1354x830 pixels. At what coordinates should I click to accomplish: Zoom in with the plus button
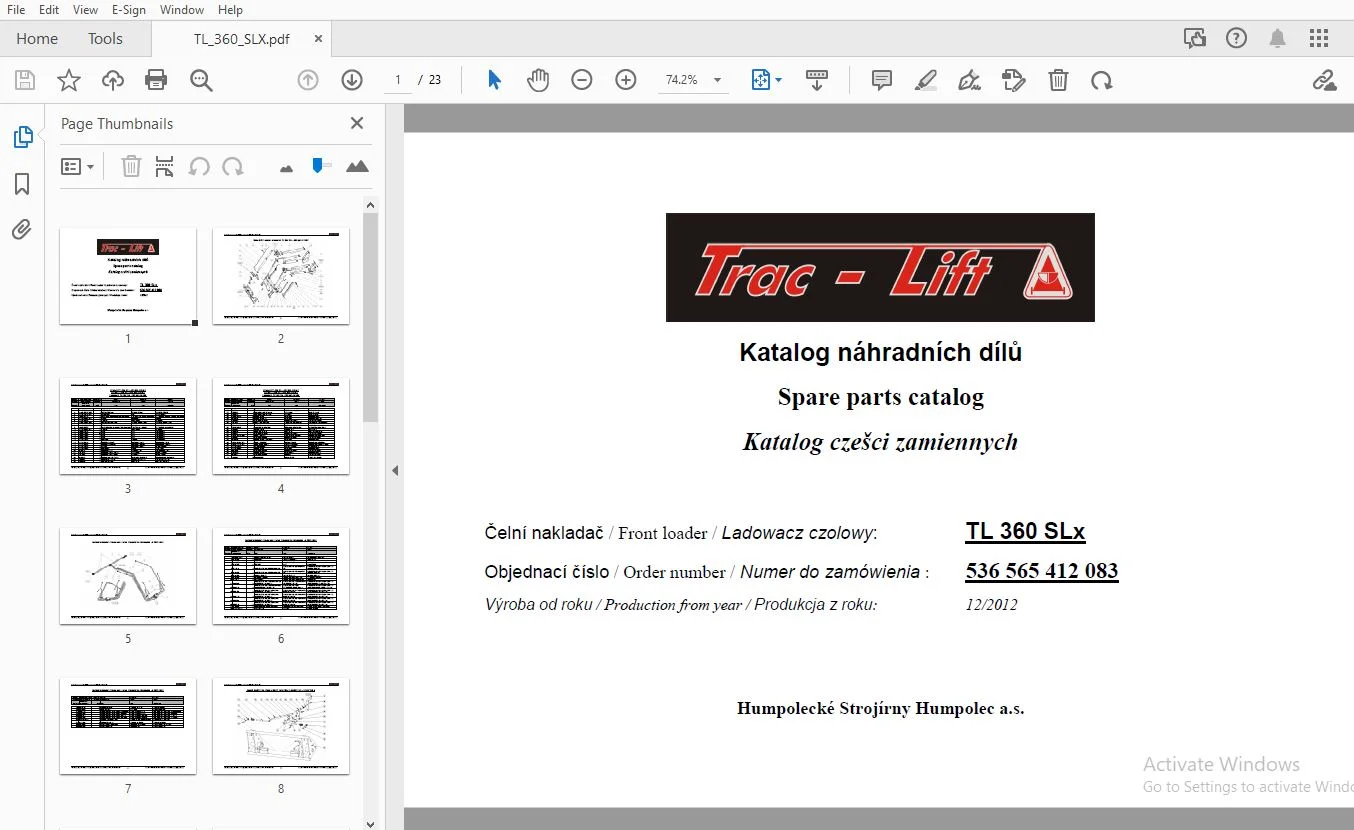[x=626, y=80]
